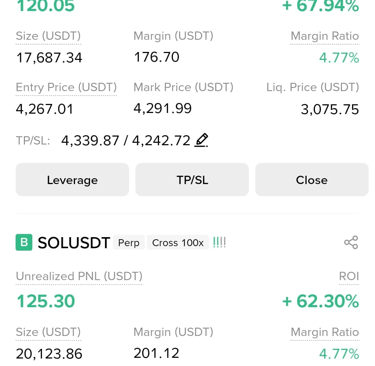Open the SOLUSDT pair title
This screenshot has height=366, width=375.
(x=74, y=243)
